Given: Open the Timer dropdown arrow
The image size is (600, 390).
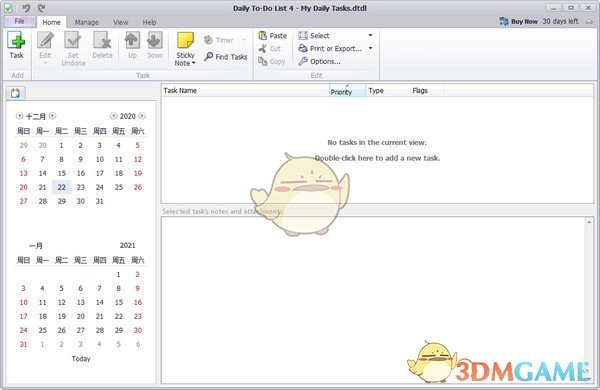Looking at the screenshot, I should pos(244,39).
